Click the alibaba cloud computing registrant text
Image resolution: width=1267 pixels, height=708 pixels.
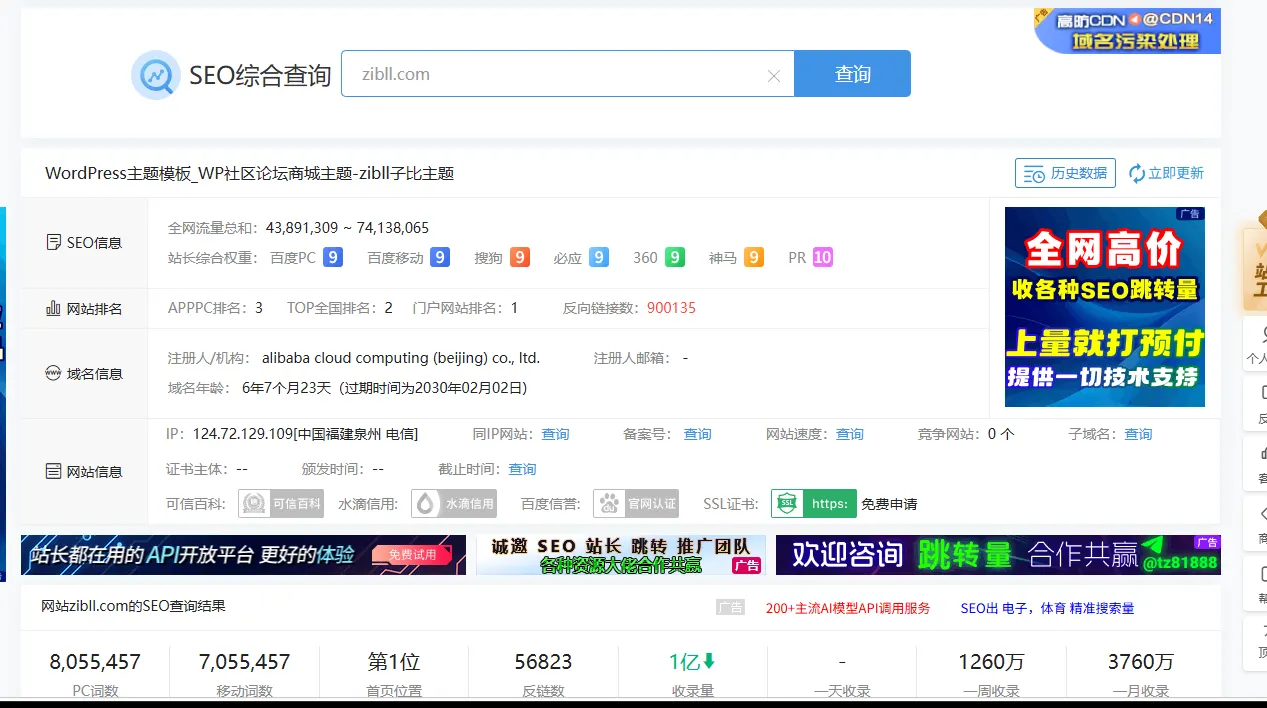point(401,358)
